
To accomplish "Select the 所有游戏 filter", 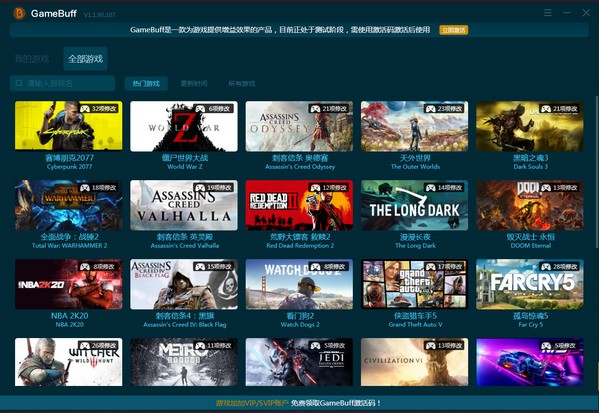I will click(241, 83).
